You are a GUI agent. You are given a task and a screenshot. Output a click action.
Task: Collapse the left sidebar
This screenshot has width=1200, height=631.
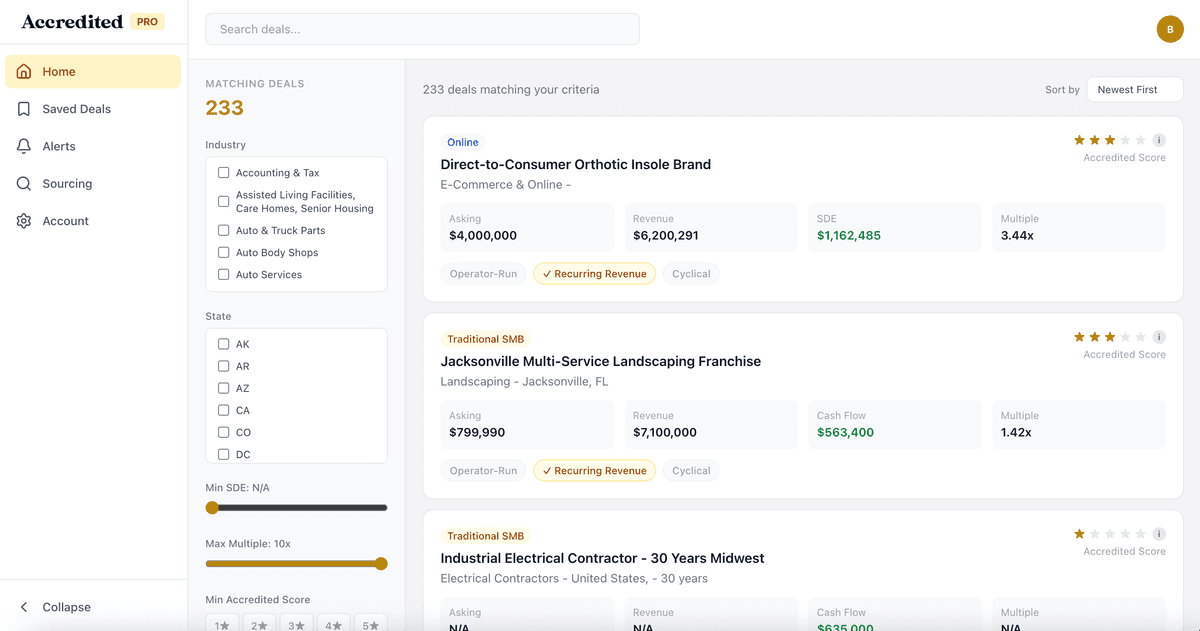point(57,607)
